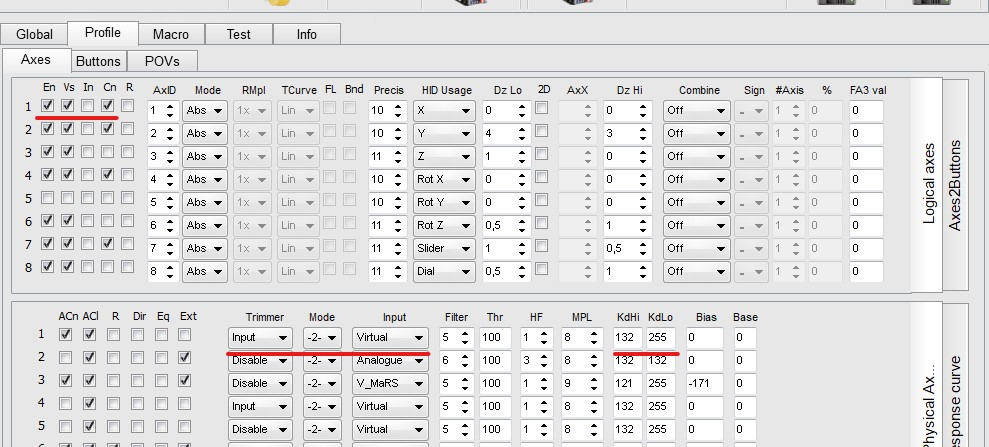Check the R checkbox for logical axis 3
The image size is (989, 447).
tap(127, 151)
